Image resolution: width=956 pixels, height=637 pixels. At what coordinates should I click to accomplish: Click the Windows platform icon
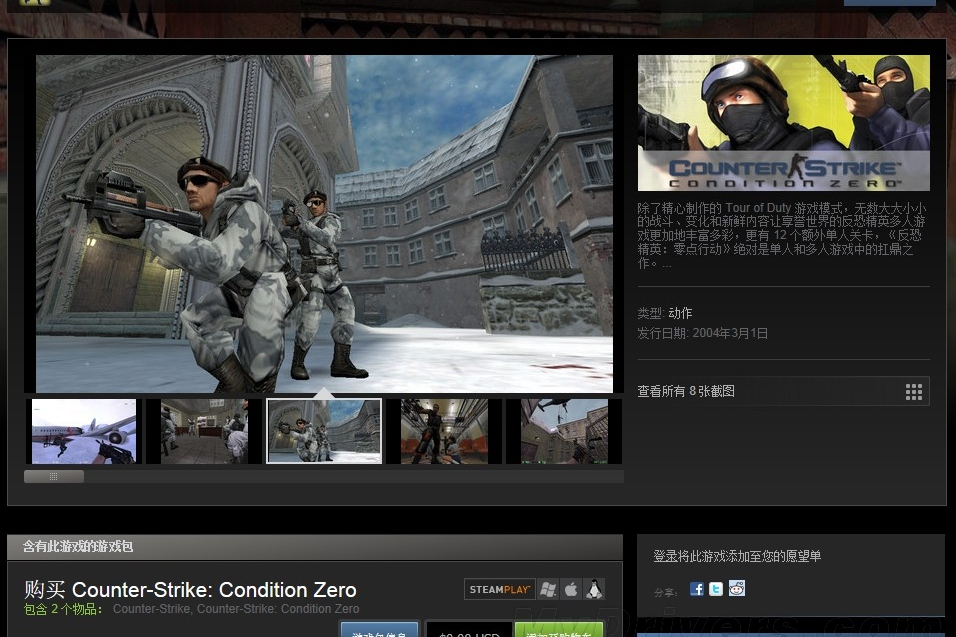point(548,589)
